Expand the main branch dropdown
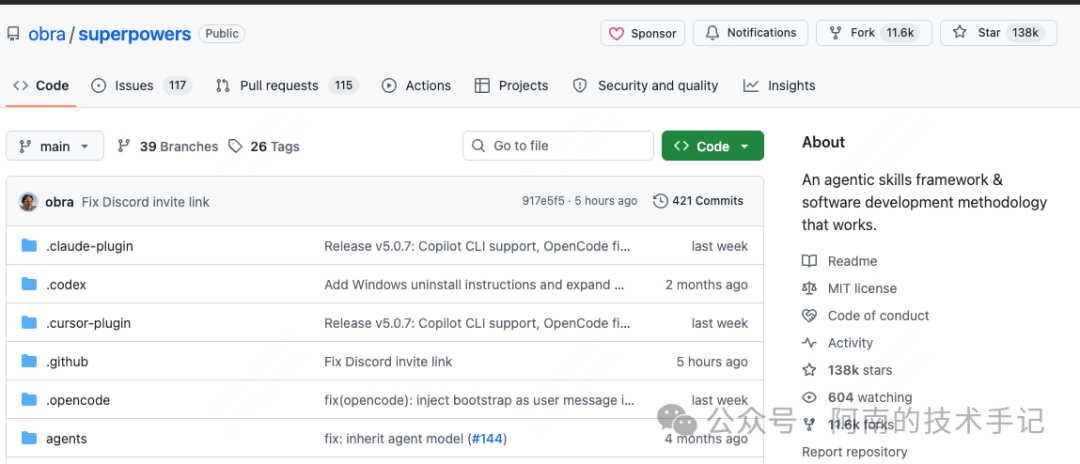This screenshot has width=1080, height=464. (x=54, y=146)
